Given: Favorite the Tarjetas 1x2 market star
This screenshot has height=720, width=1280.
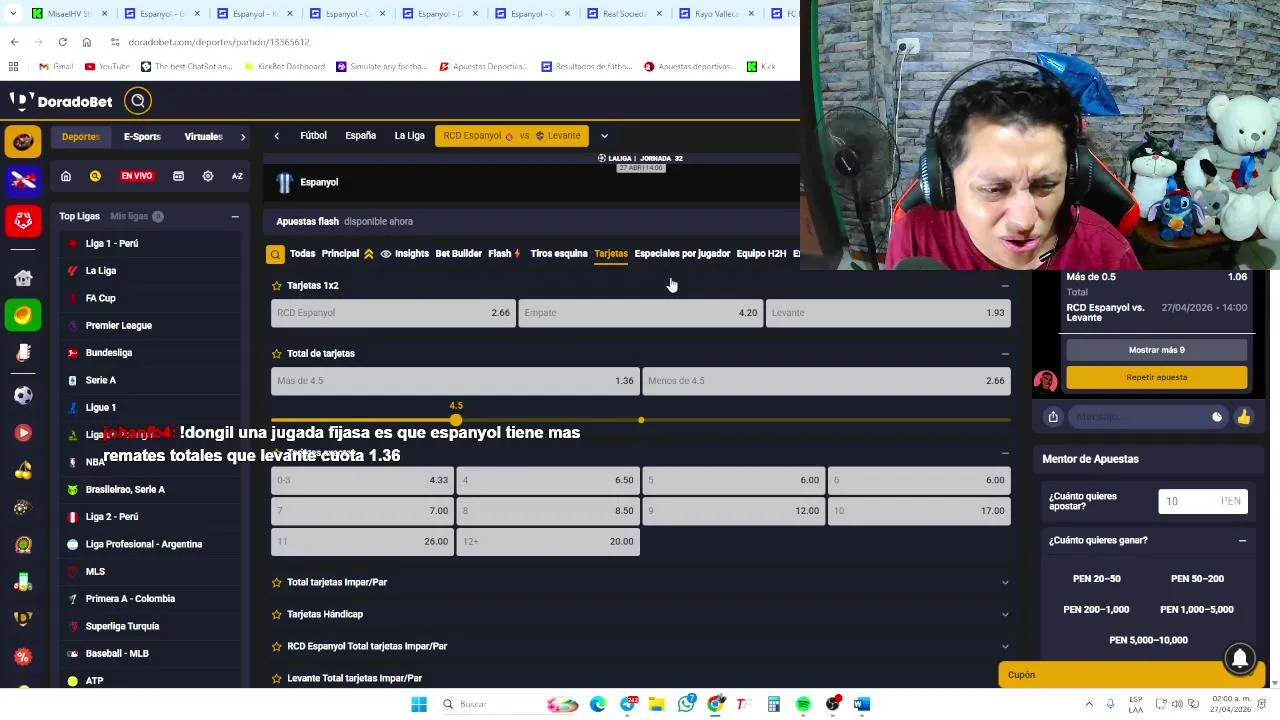Looking at the screenshot, I should click(277, 286).
